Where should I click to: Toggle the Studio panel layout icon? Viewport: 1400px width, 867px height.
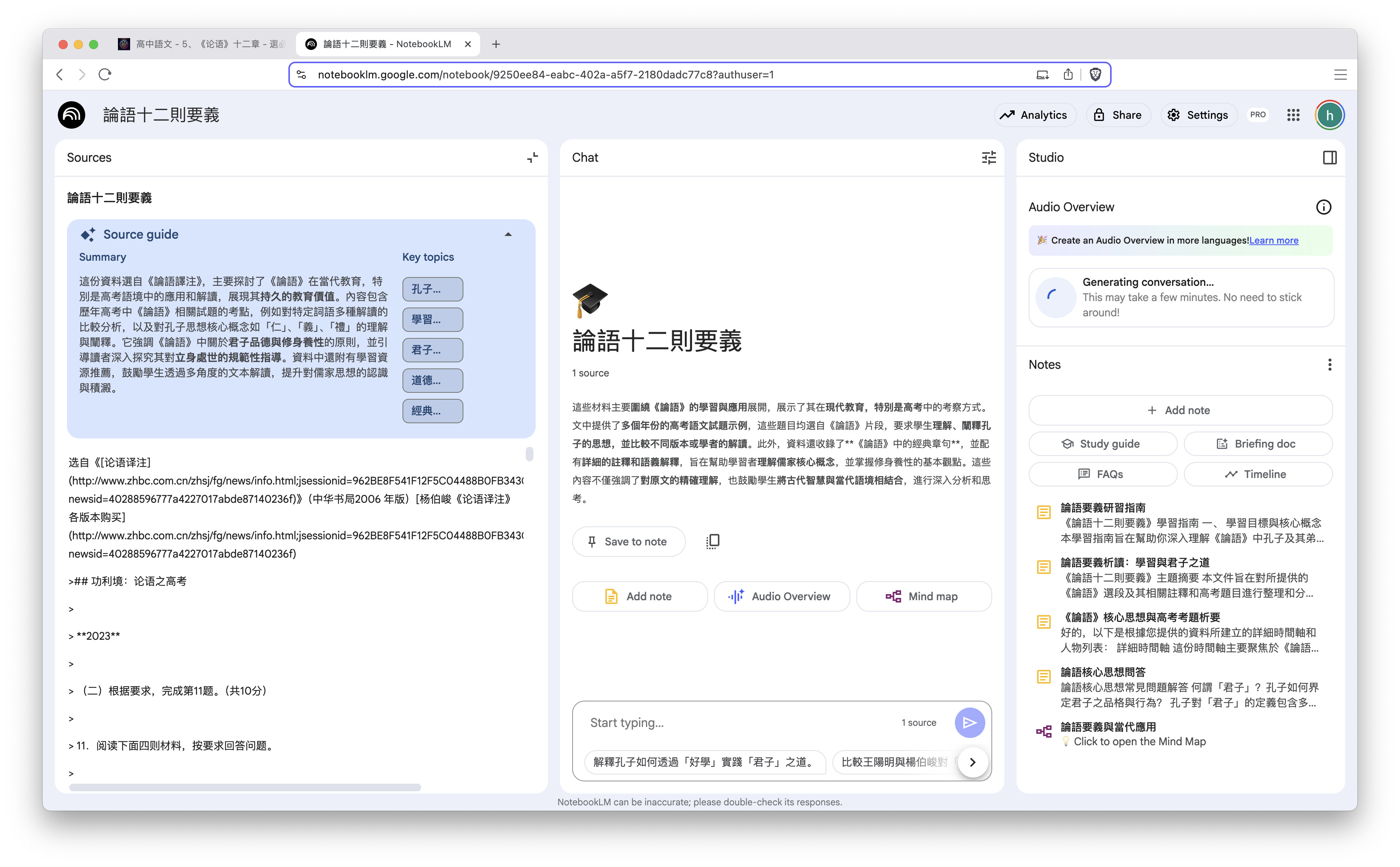[x=1330, y=157]
